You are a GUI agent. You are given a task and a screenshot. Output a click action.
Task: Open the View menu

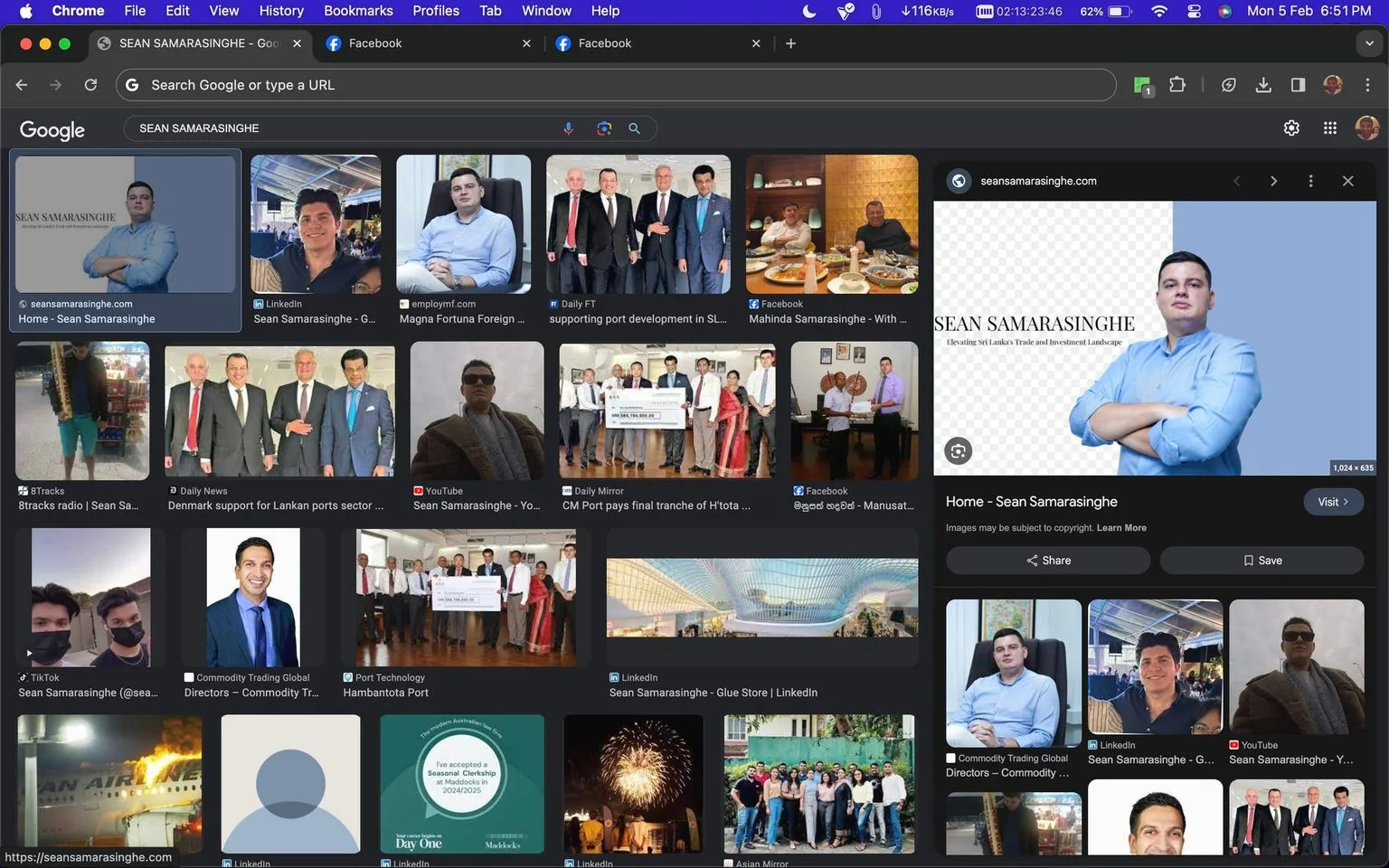click(224, 11)
